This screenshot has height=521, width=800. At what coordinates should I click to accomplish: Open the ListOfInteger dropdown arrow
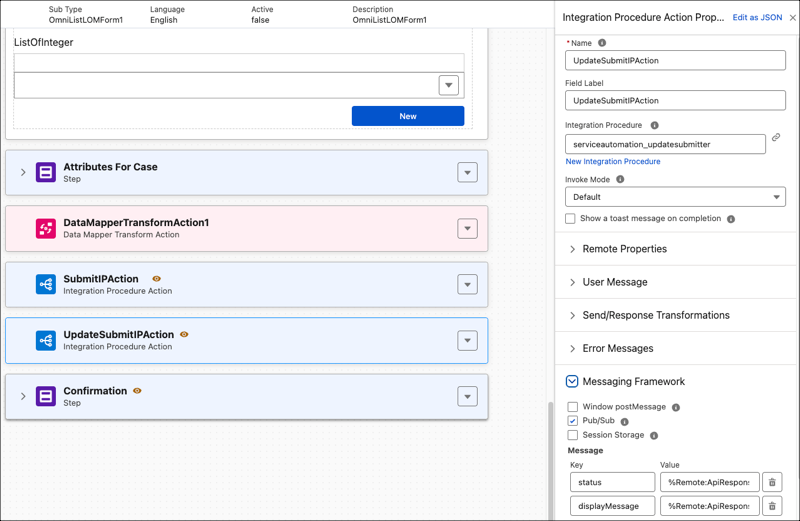coord(448,85)
